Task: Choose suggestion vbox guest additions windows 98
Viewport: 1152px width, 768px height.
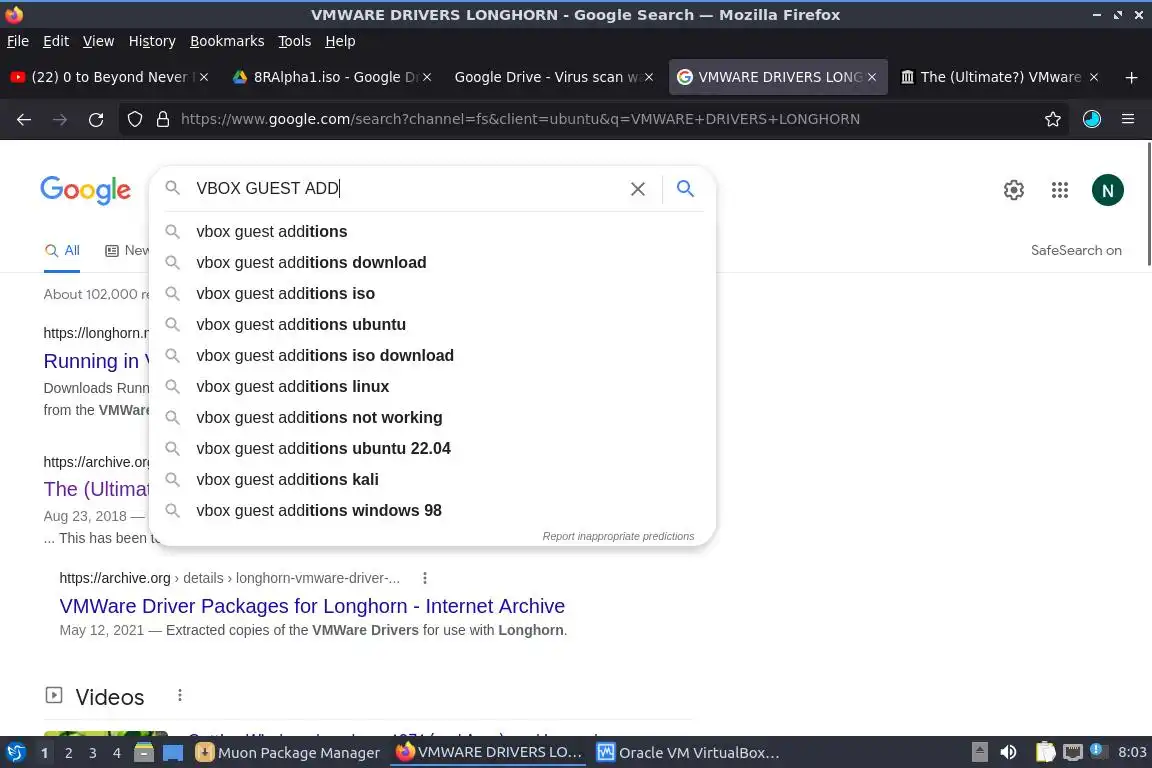Action: pos(432,510)
